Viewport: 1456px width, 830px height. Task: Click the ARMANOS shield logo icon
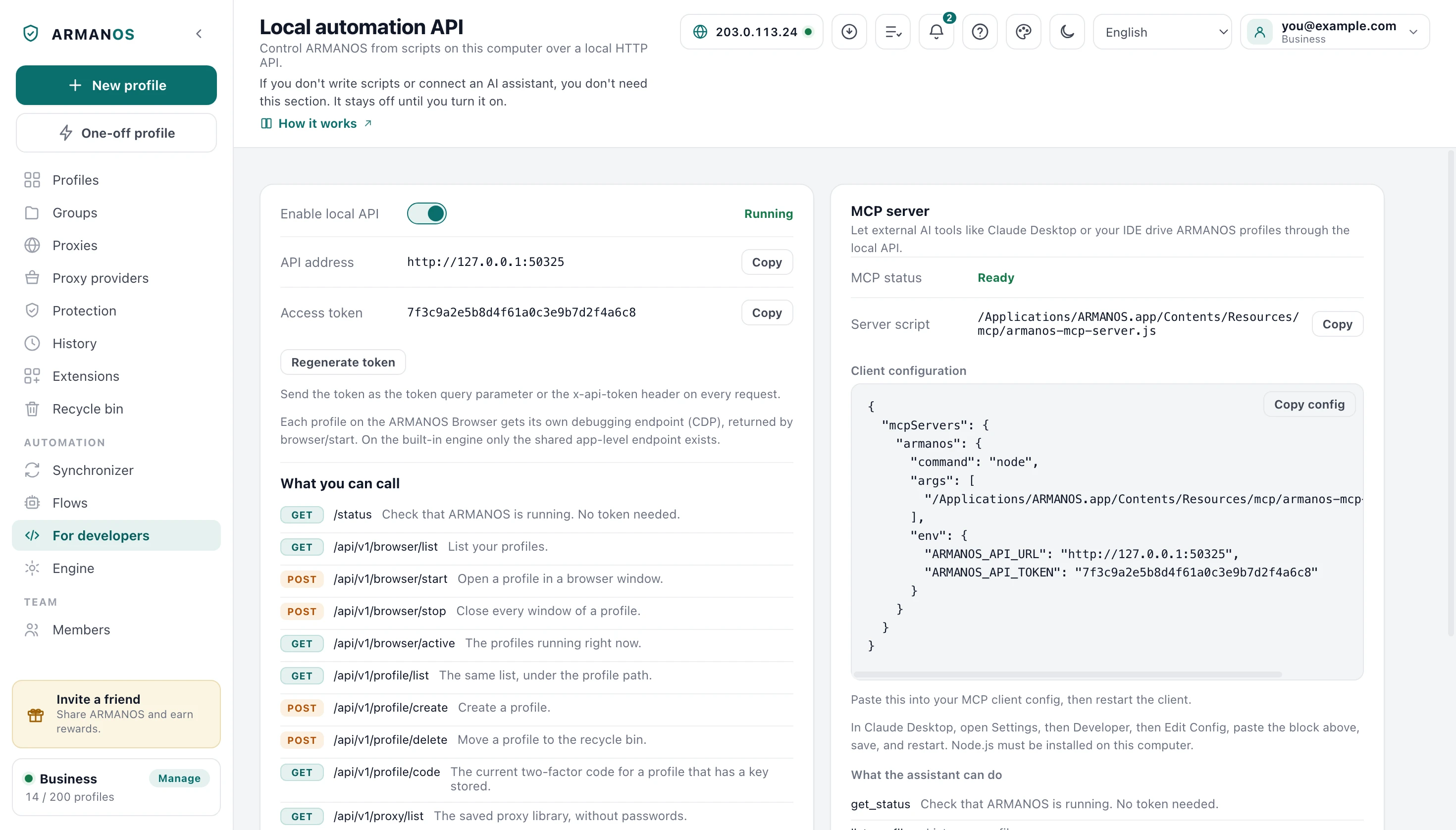(31, 34)
